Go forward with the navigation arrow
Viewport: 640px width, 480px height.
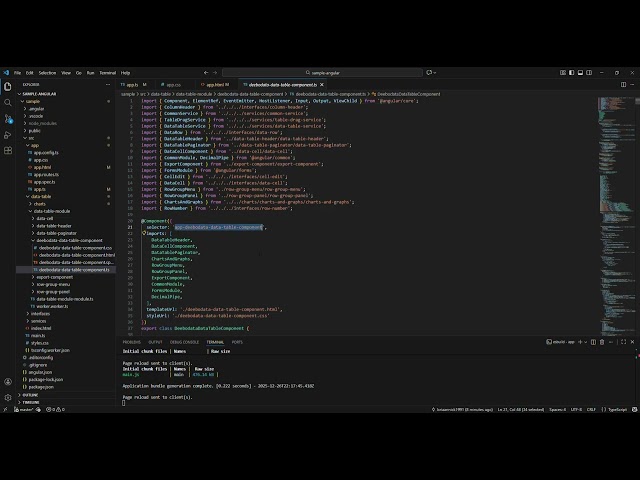(x=215, y=73)
